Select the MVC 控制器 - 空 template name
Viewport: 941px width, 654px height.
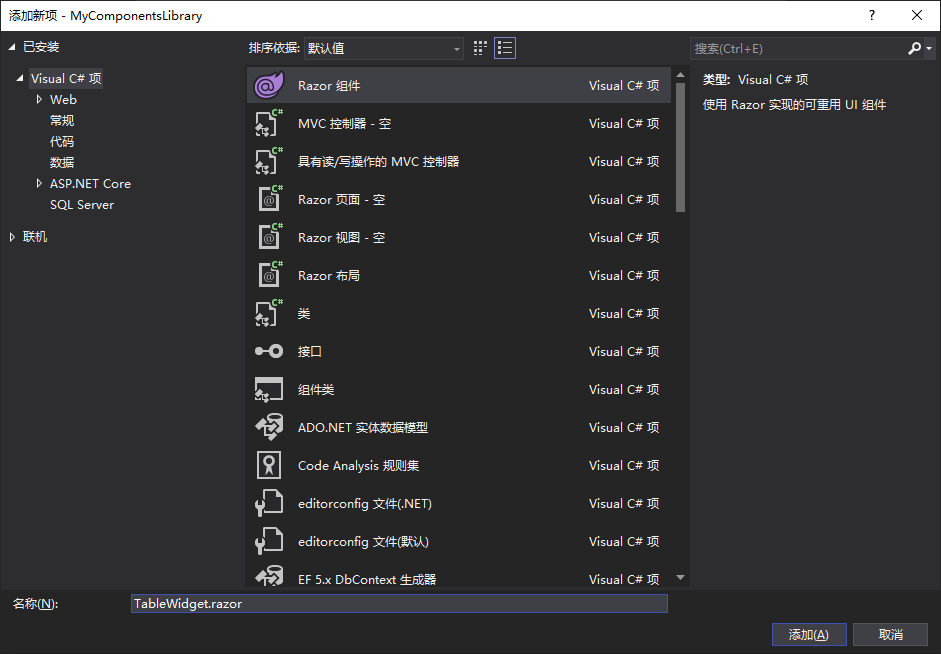[344, 124]
